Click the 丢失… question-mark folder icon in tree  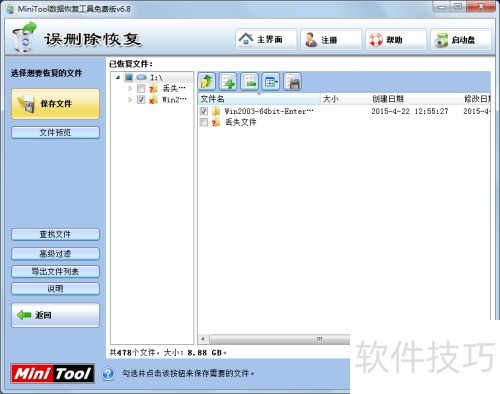pyautogui.click(x=153, y=88)
